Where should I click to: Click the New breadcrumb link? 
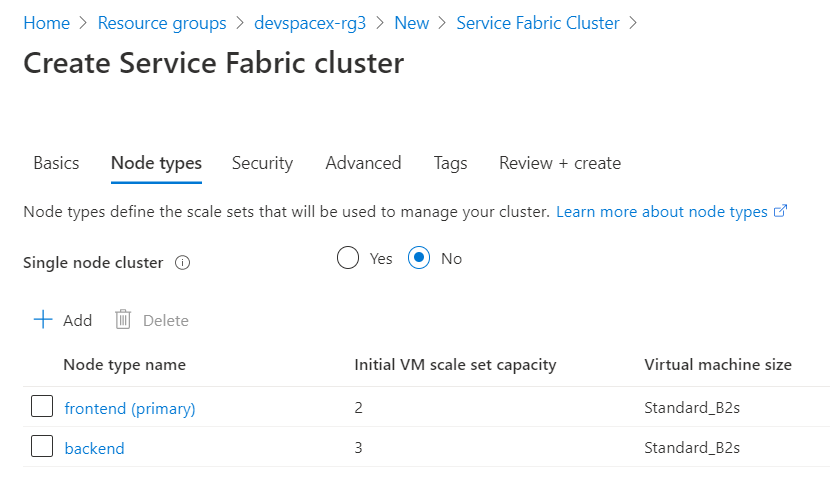(411, 23)
